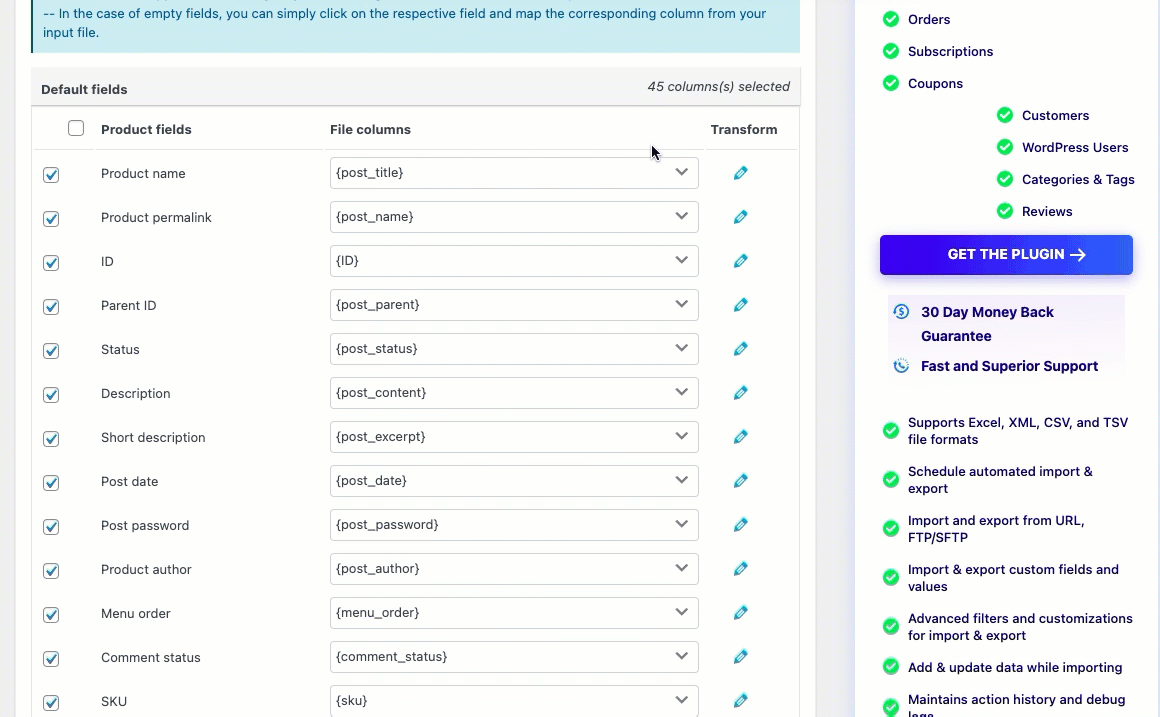Click the GET THE PLUGIN button
The width and height of the screenshot is (1160, 717).
[1006, 254]
